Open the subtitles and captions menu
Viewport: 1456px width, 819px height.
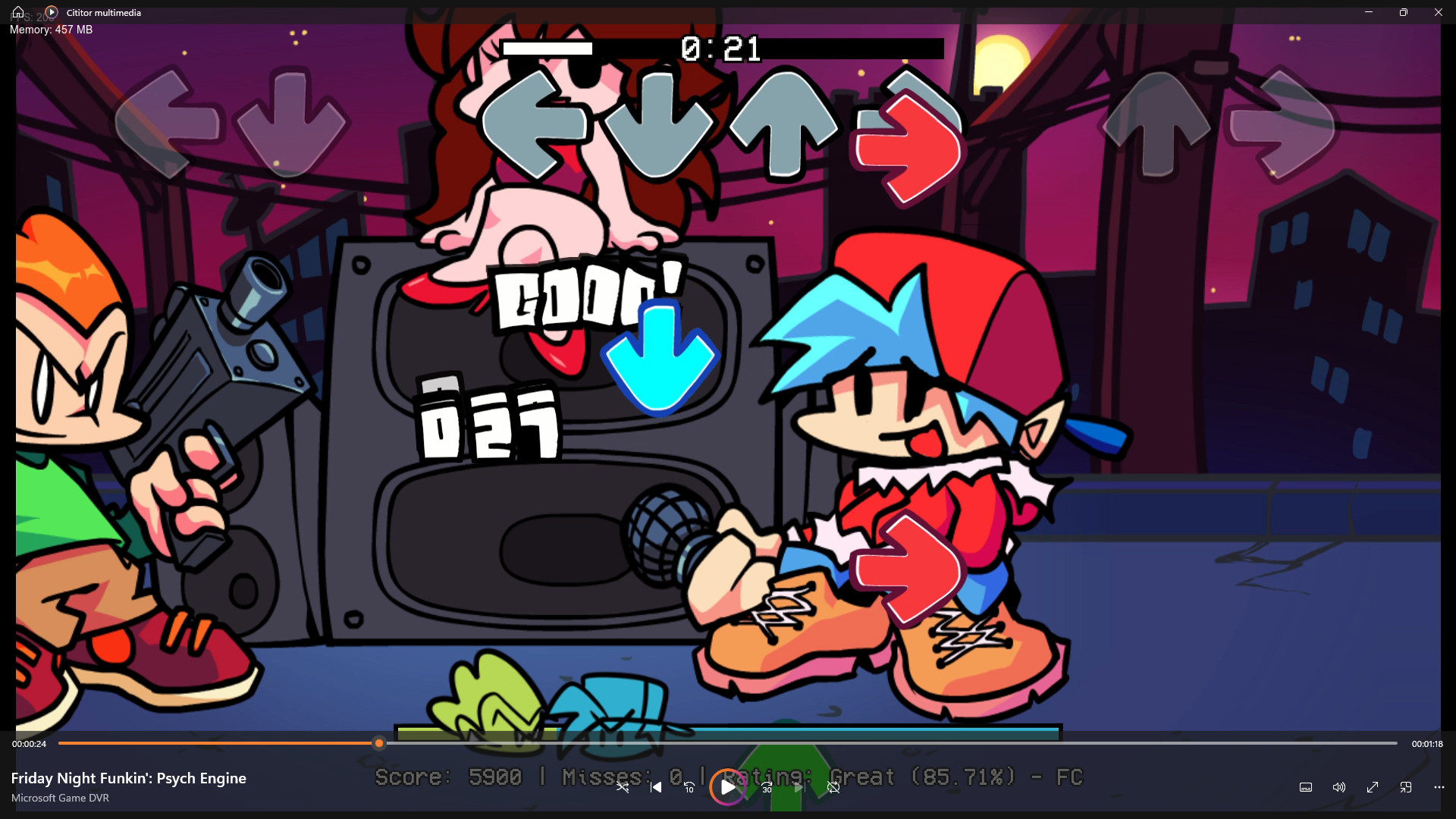tap(1306, 787)
